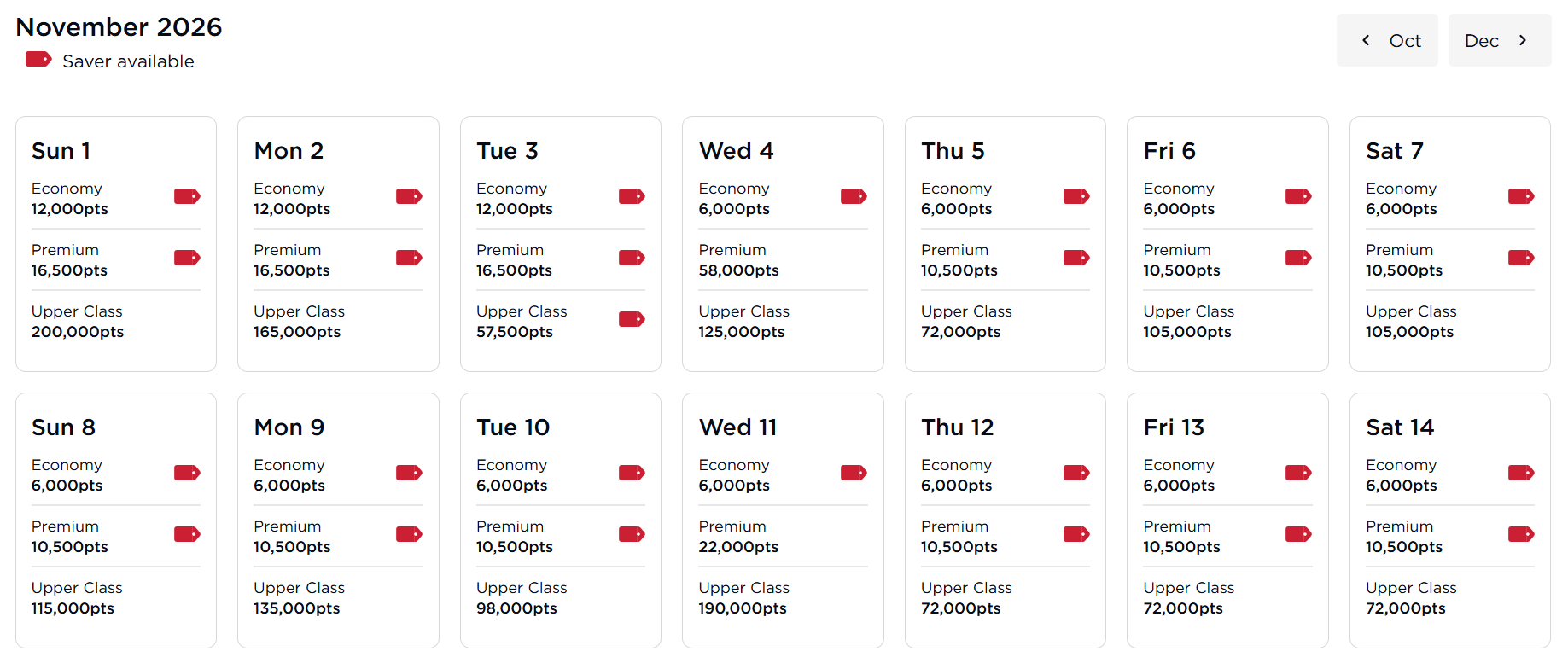Image resolution: width=1568 pixels, height=663 pixels.
Task: Click the right chevron beside Dec
Action: pyautogui.click(x=1523, y=39)
